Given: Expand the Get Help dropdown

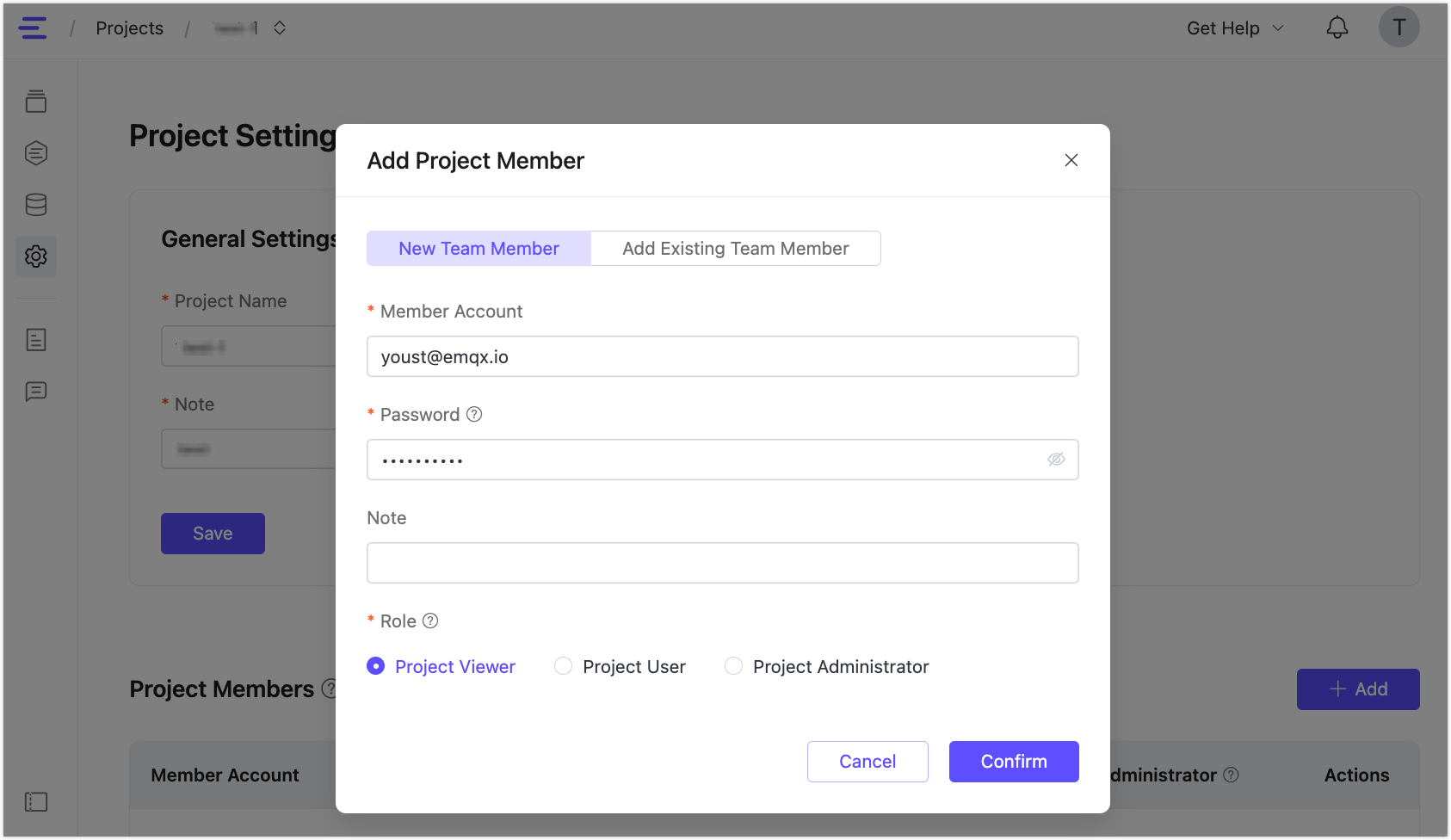Looking at the screenshot, I should click(1235, 28).
